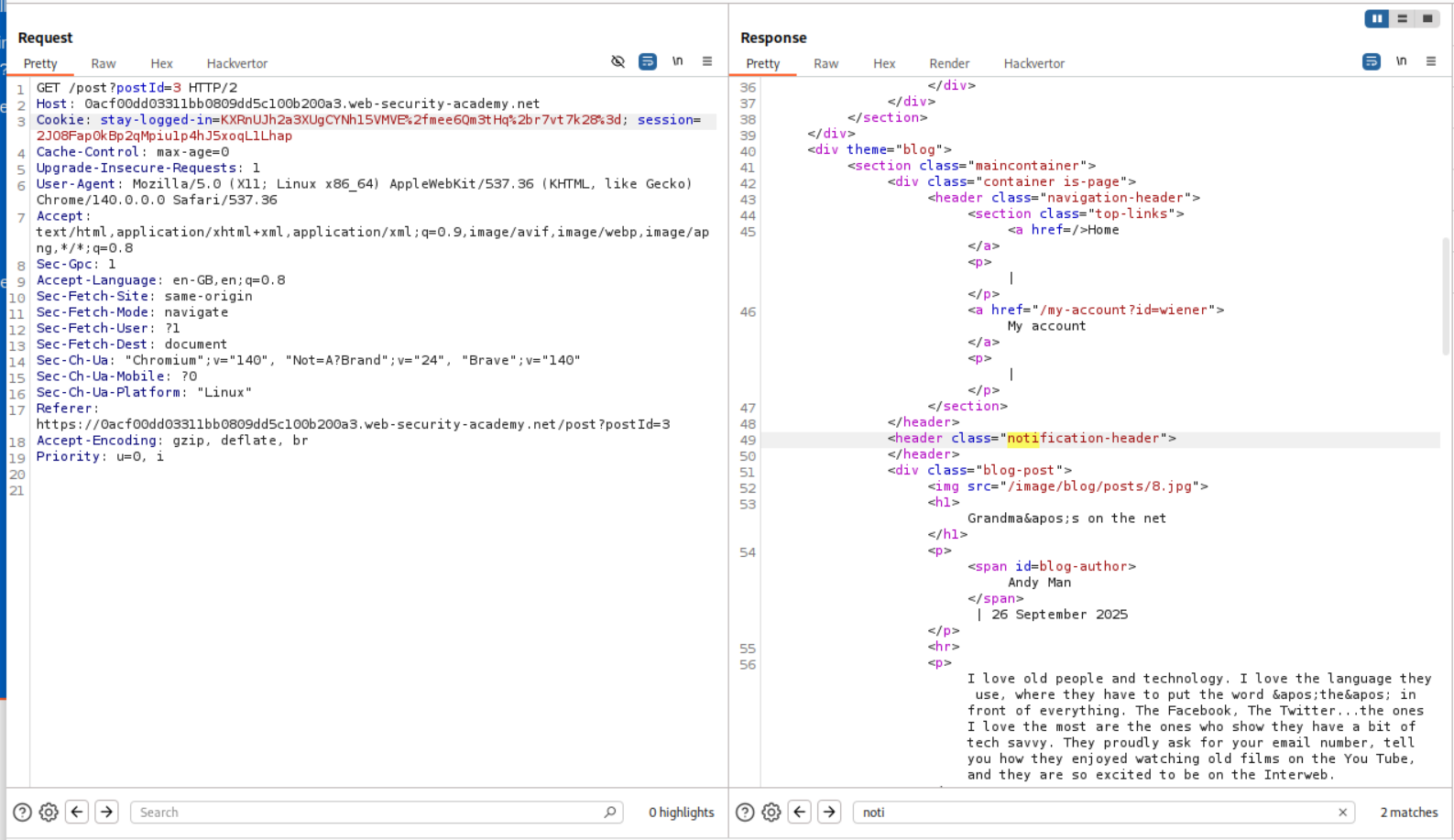Jump to next match in Response search
This screenshot has width=1454, height=840.
pyautogui.click(x=829, y=813)
